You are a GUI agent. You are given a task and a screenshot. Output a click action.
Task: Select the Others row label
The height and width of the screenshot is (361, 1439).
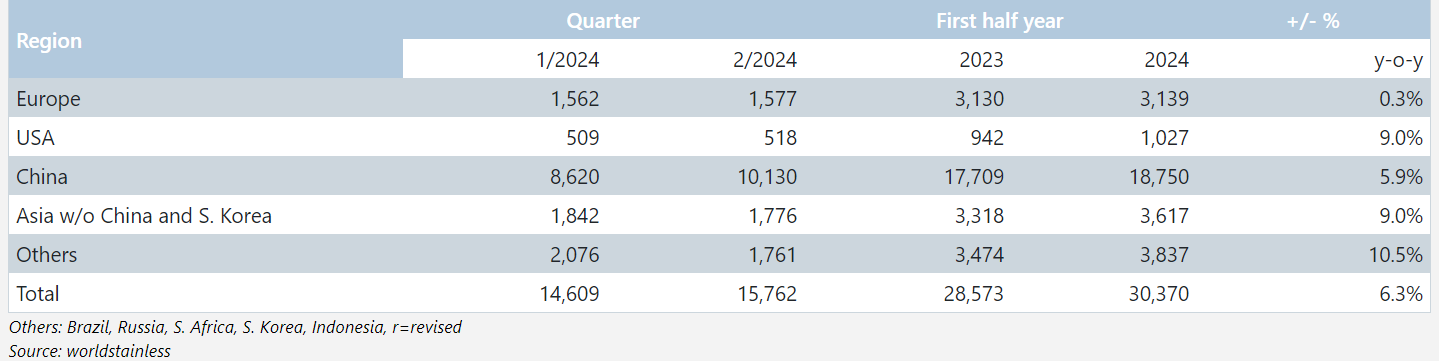pyautogui.click(x=46, y=255)
